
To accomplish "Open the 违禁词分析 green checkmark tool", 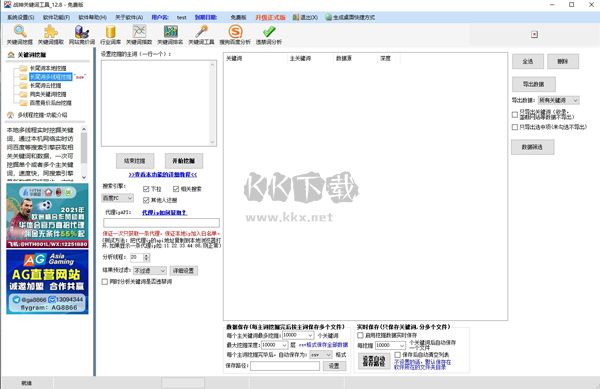I will coord(269,35).
